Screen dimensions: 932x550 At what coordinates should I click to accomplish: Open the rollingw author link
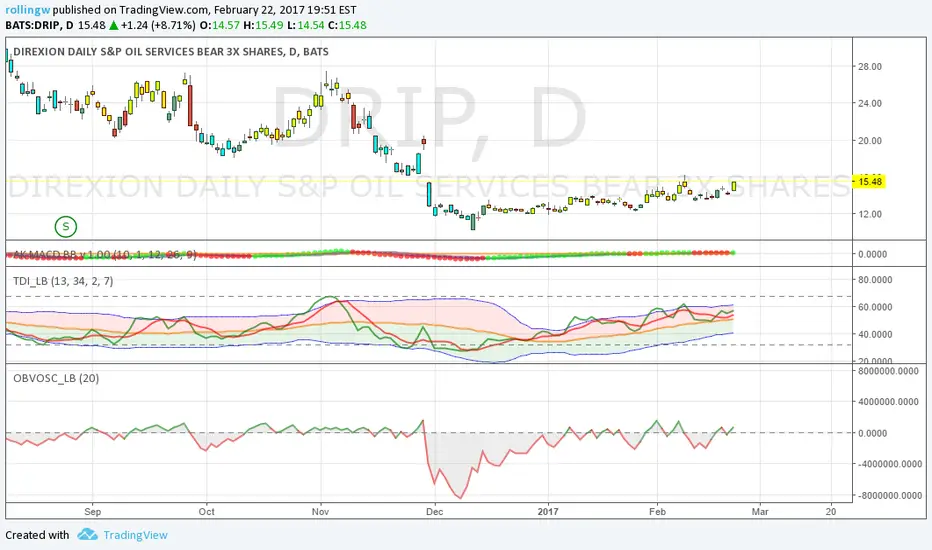(28, 10)
